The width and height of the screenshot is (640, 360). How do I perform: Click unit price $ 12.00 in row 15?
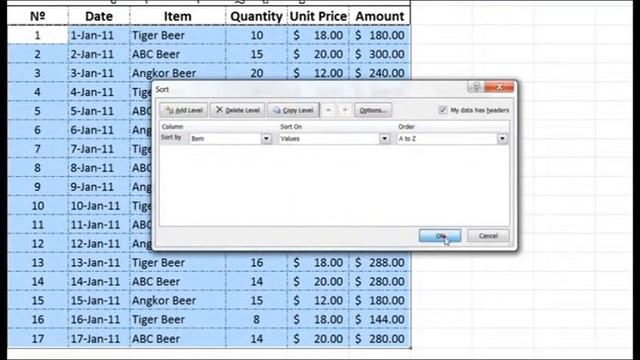[x=318, y=300]
